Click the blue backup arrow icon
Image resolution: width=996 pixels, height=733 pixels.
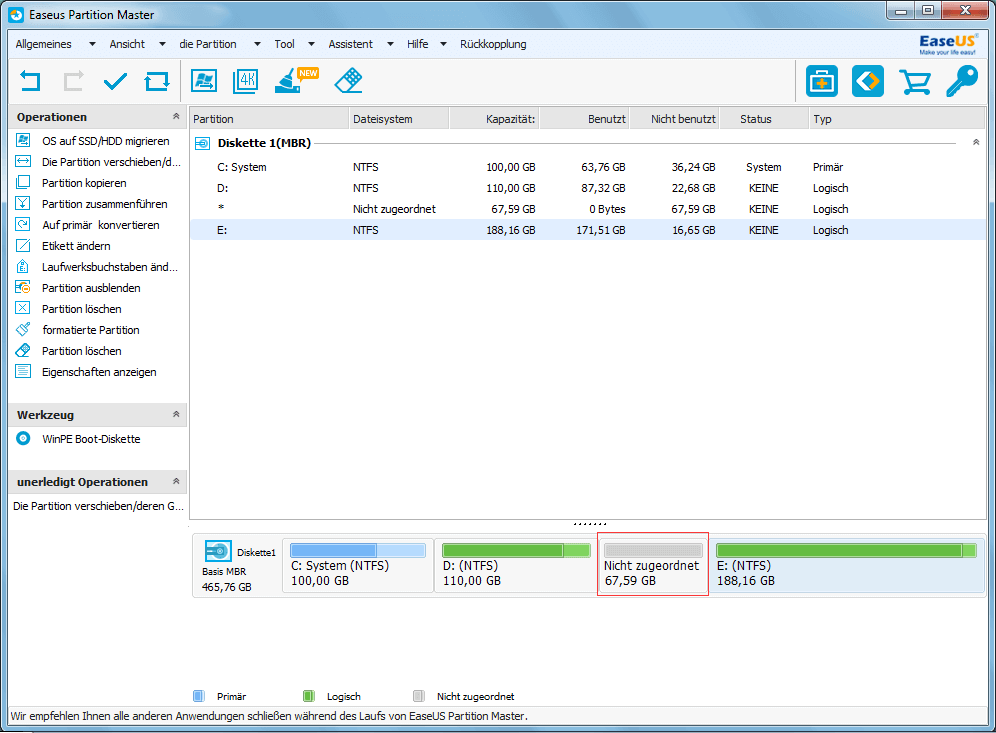coord(868,81)
